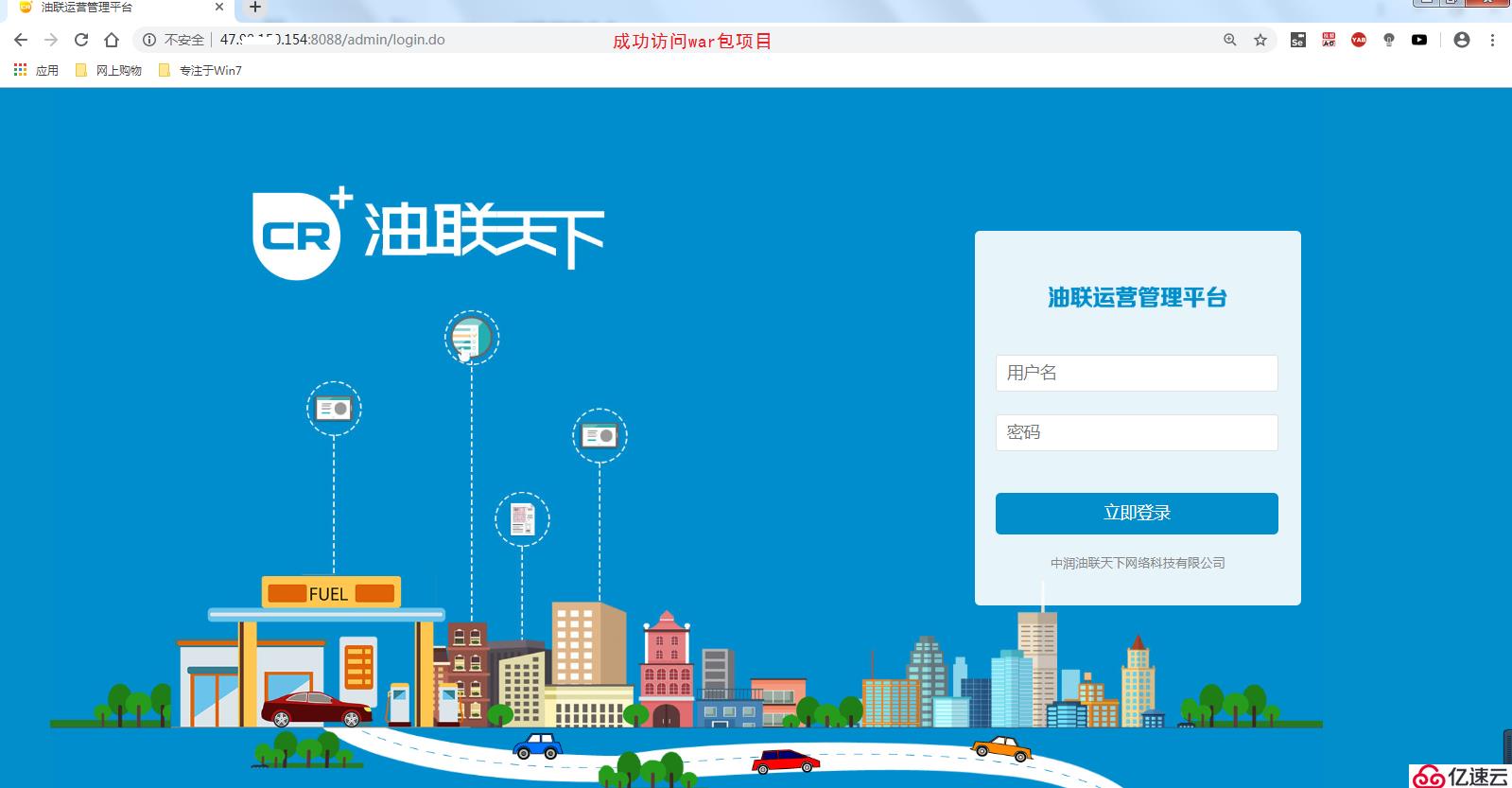This screenshot has width=1512, height=788.
Task: Open the Chrome profile avatar
Action: coord(1462,40)
